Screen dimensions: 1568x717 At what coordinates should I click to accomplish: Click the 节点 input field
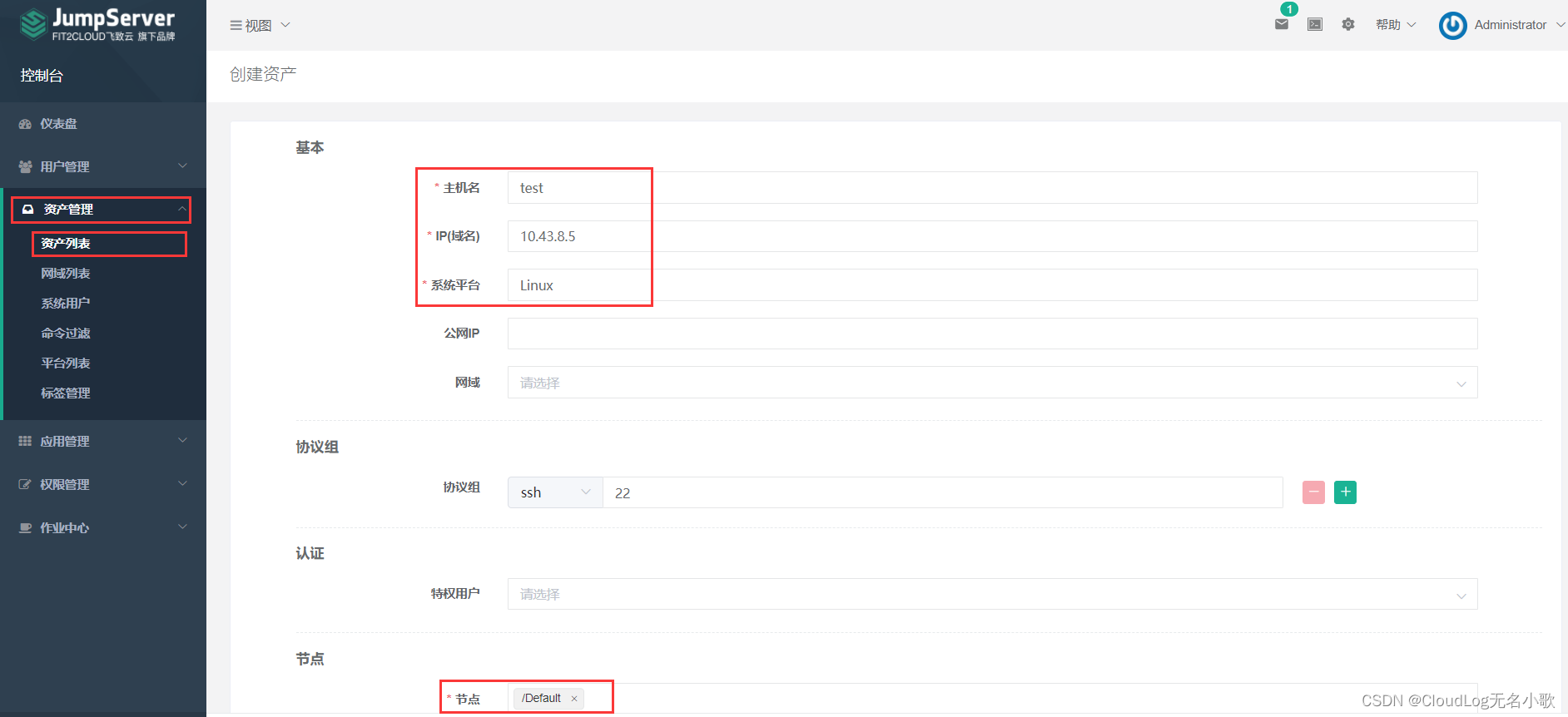tap(992, 699)
